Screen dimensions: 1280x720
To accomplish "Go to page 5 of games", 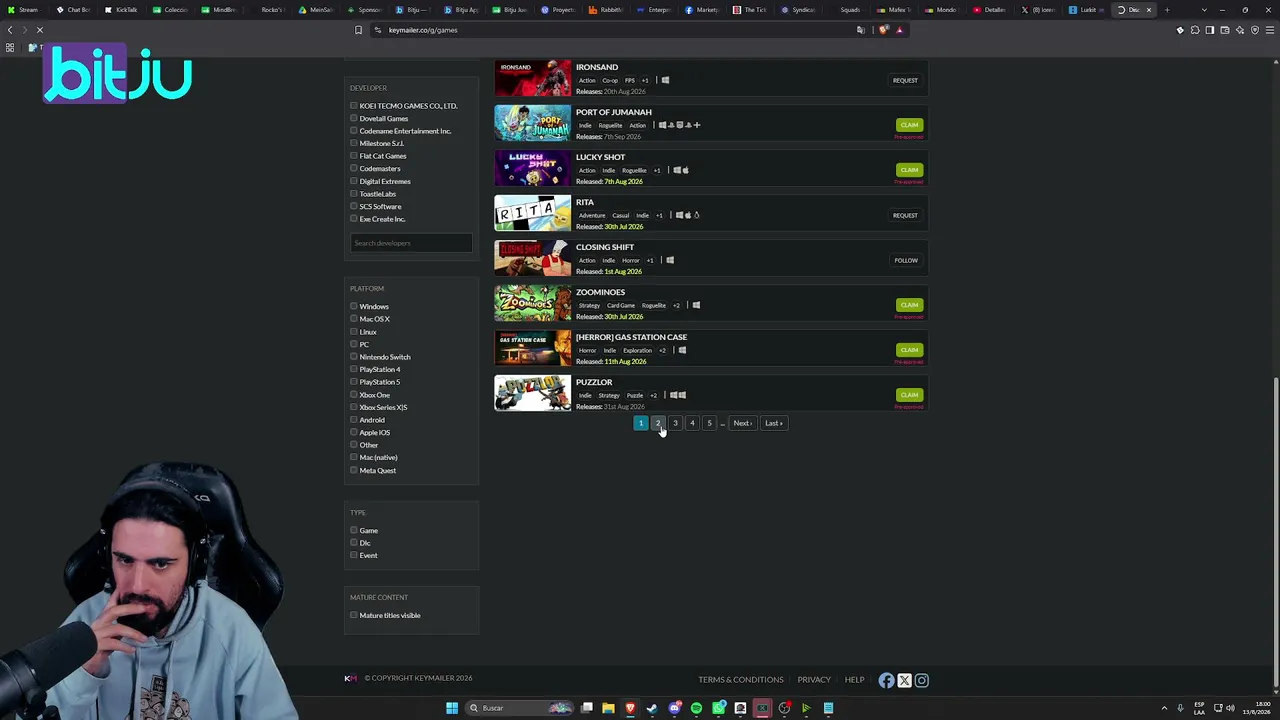I will (x=709, y=423).
